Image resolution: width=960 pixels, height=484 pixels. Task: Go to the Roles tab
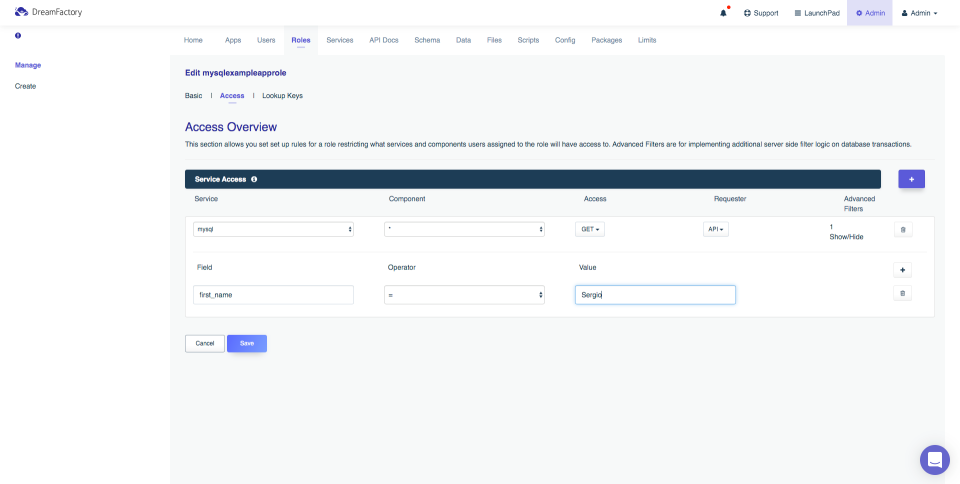pyautogui.click(x=301, y=40)
